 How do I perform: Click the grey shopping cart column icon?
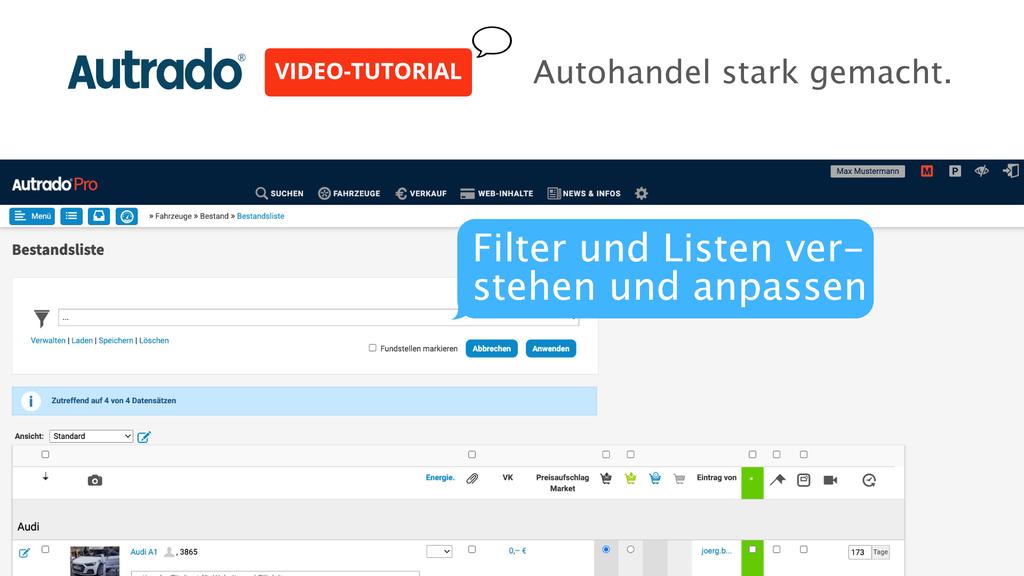679,479
